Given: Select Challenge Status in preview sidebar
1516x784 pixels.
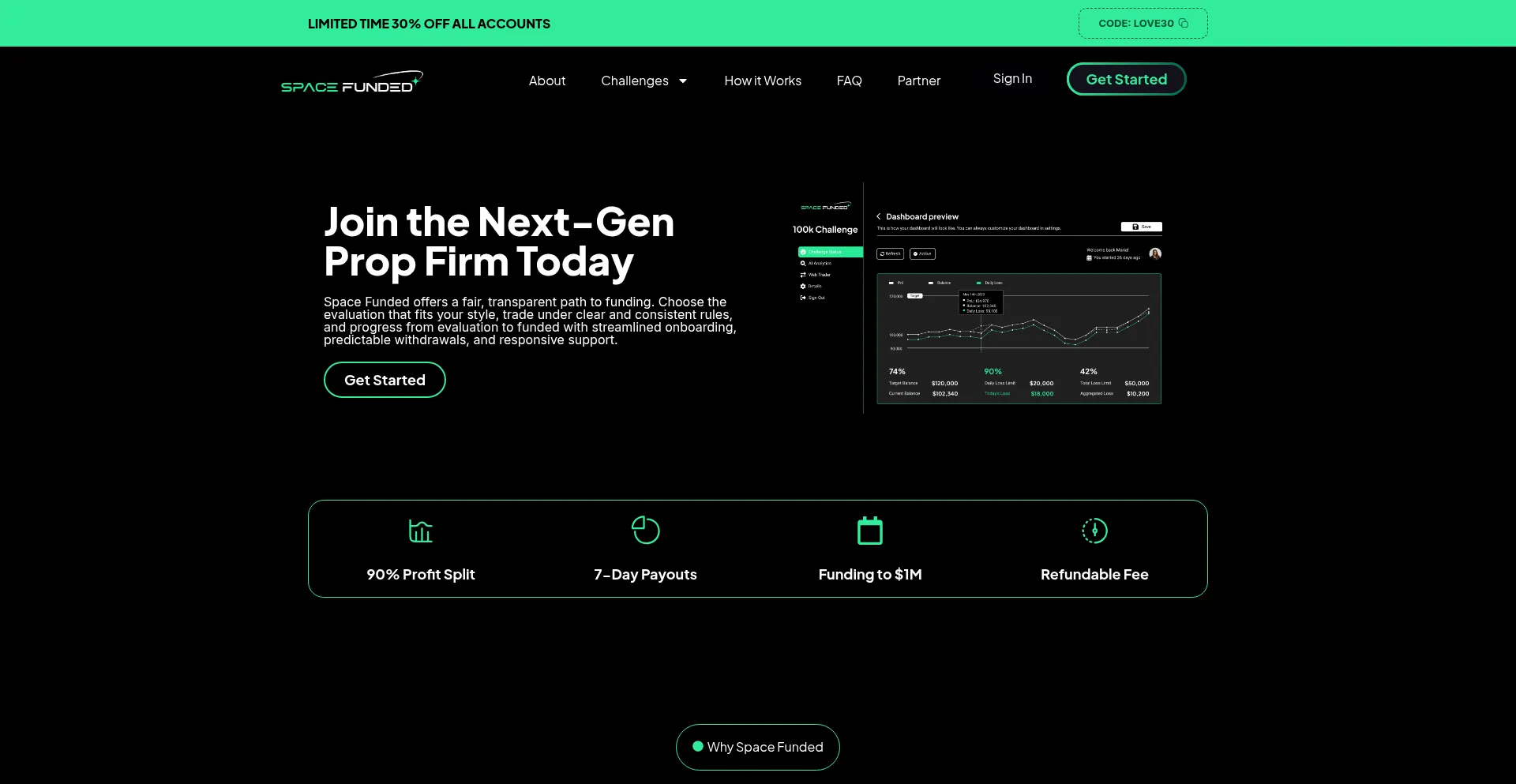Looking at the screenshot, I should pos(830,252).
